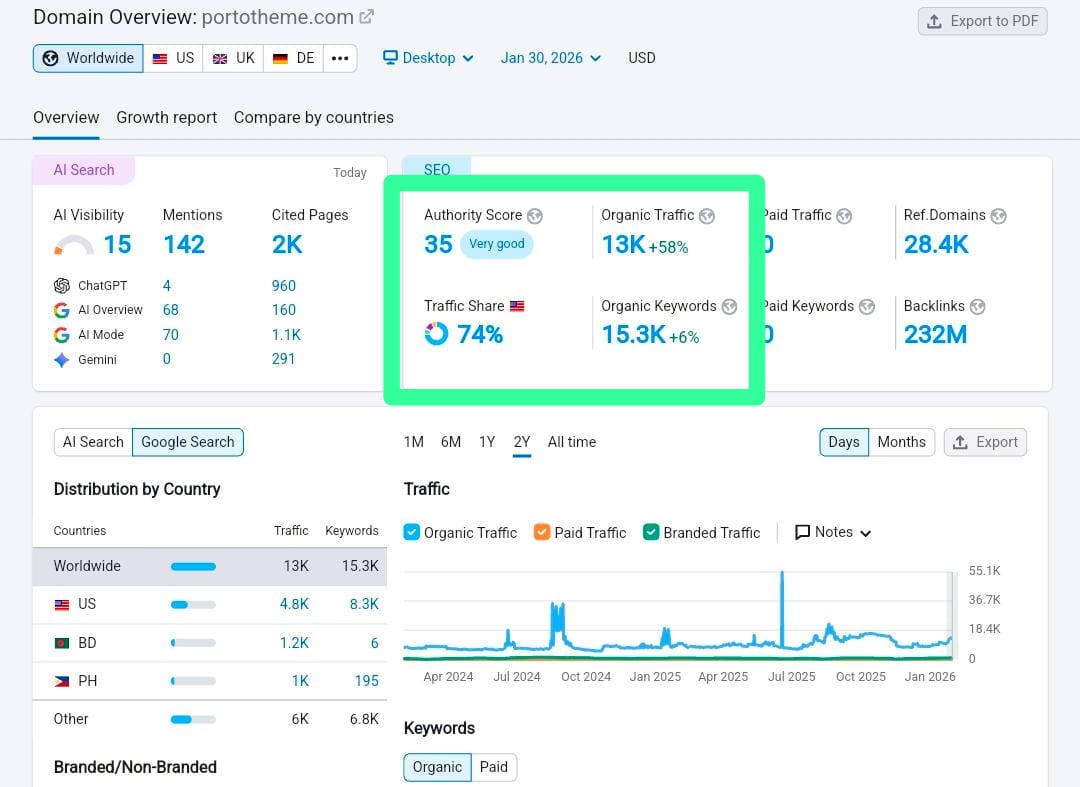Uncheck the Branded Traffic checkbox
The height and width of the screenshot is (787, 1080).
pos(651,532)
